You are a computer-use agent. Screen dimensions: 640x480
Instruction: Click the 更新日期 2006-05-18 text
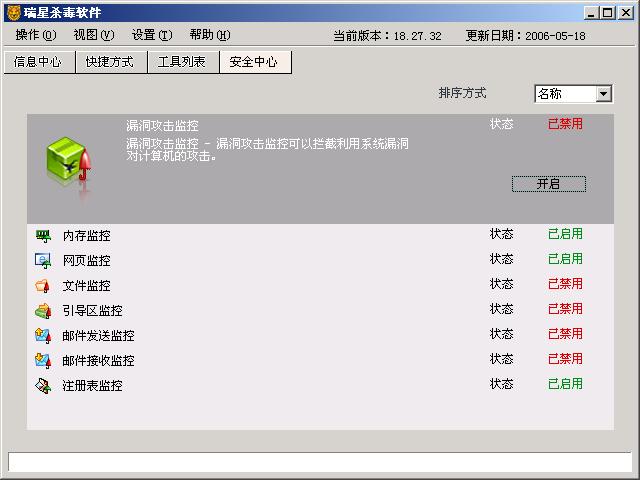[x=526, y=36]
